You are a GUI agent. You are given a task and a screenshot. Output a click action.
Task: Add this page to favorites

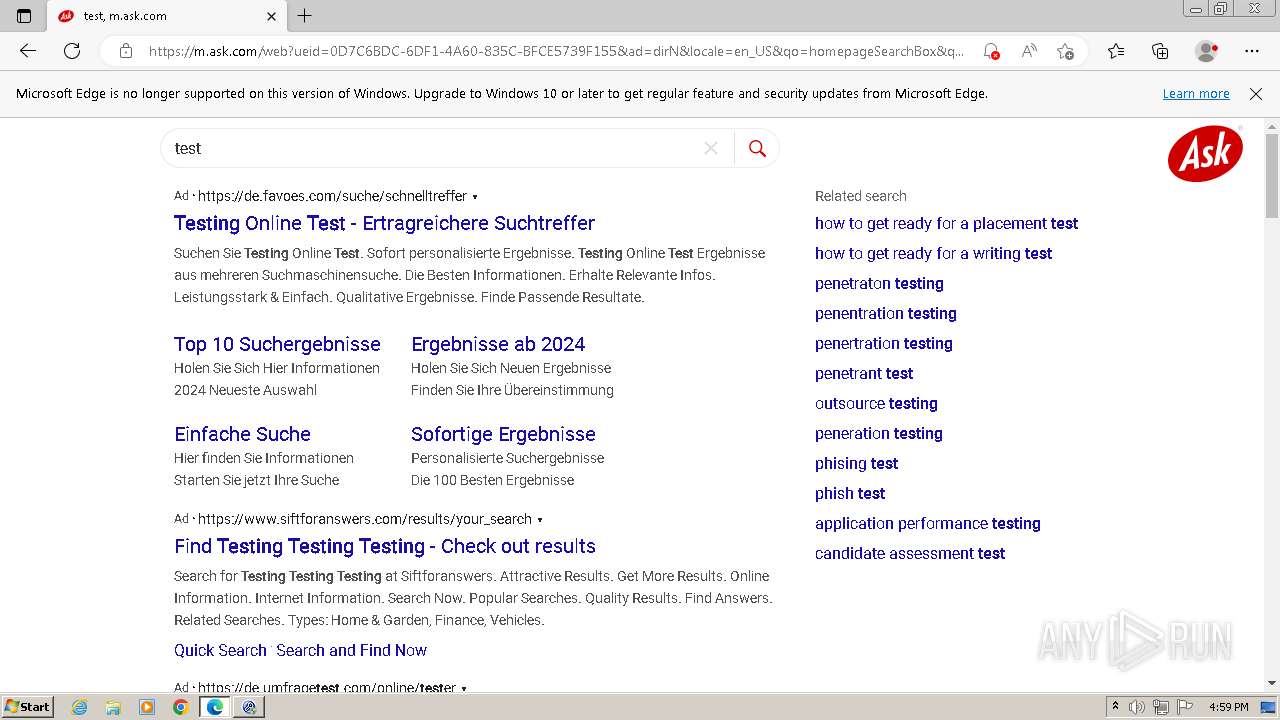[x=1065, y=51]
